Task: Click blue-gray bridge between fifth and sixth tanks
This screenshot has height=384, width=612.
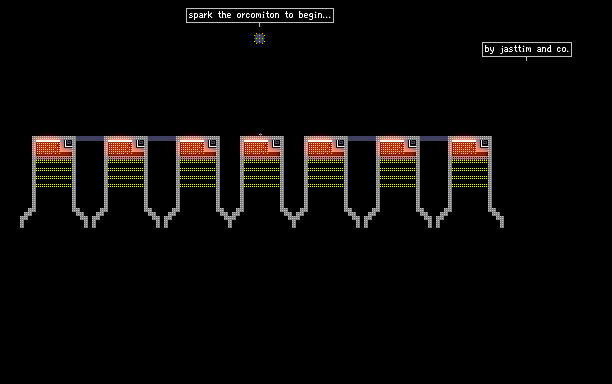Action: pyautogui.click(x=361, y=139)
